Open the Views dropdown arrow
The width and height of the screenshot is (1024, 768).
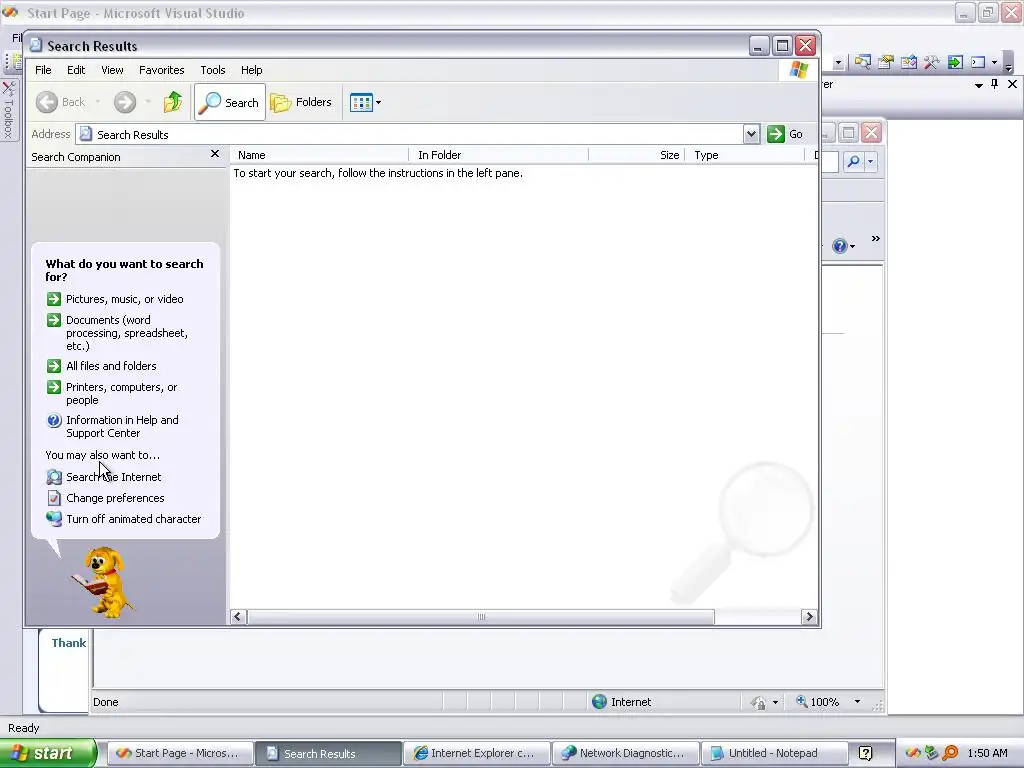coord(379,103)
